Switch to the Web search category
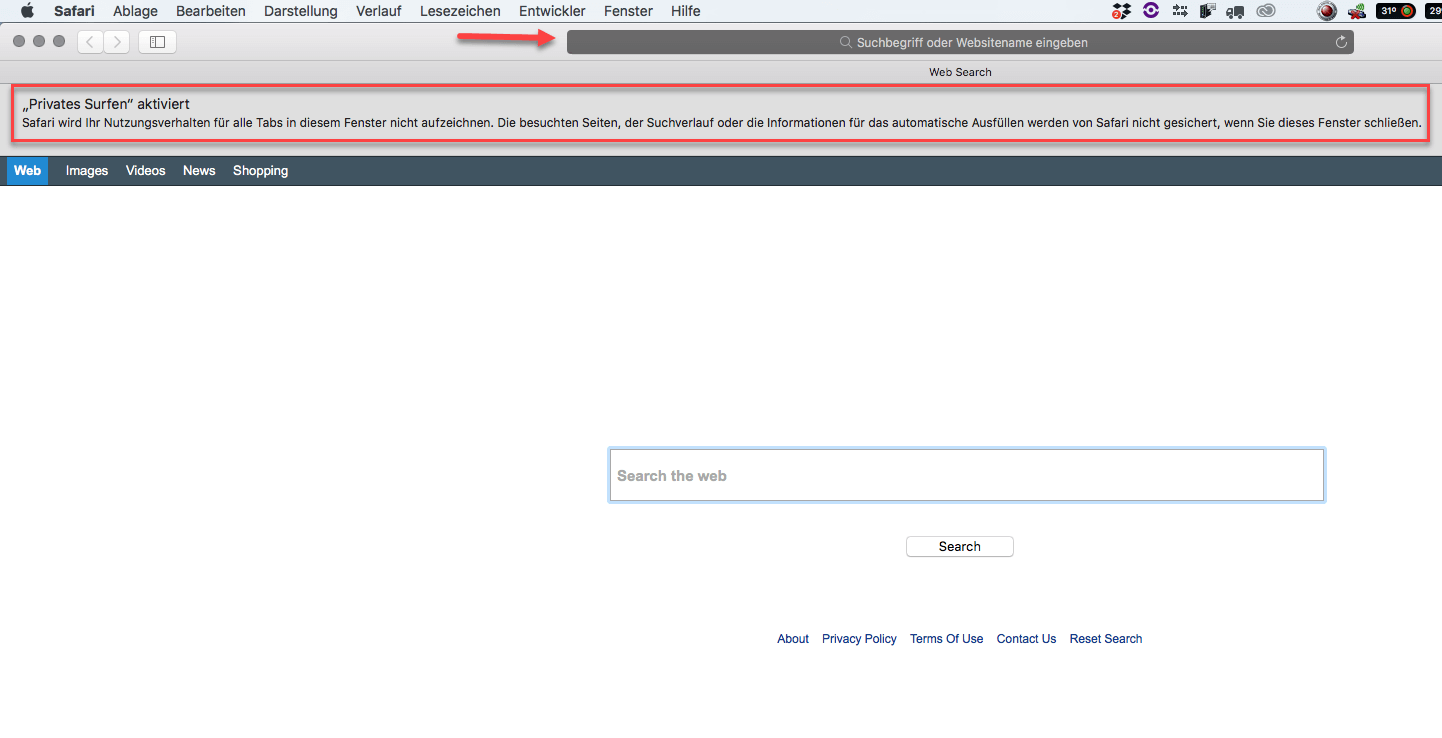Image resolution: width=1442 pixels, height=738 pixels. coord(27,171)
